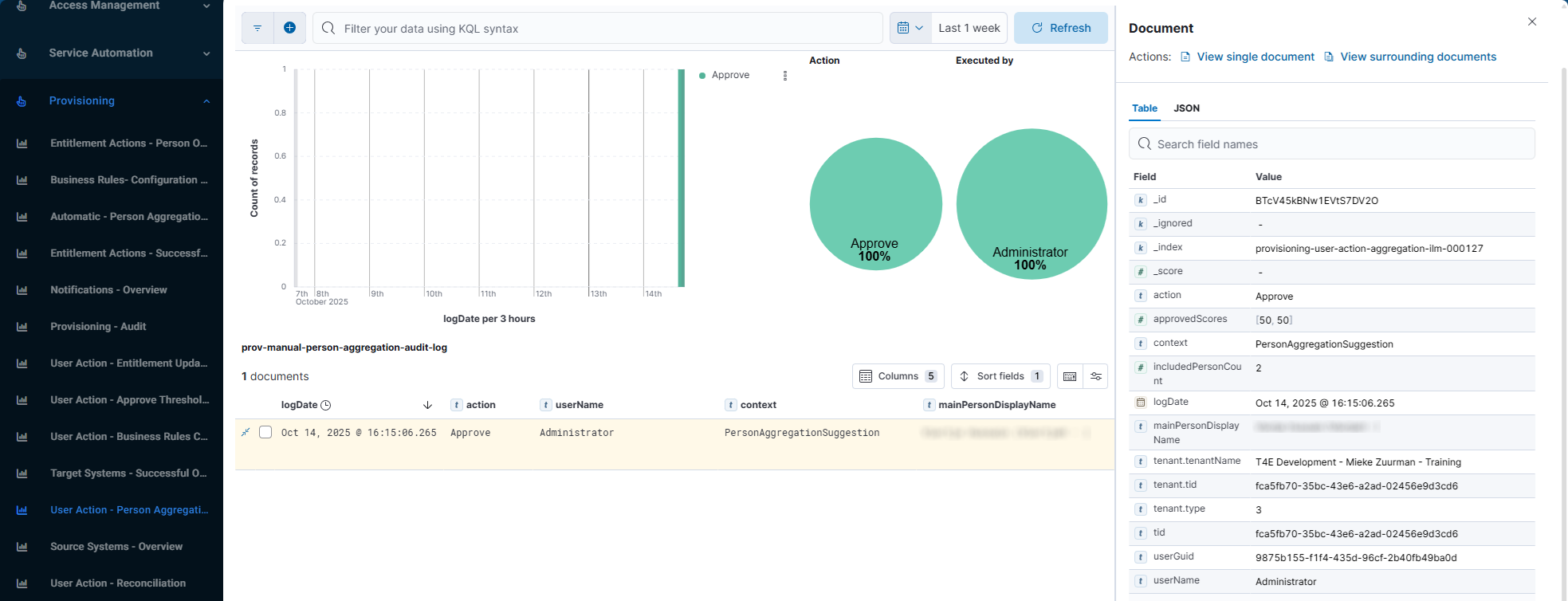Click the Administrator 100% pie chart

pos(1032,204)
